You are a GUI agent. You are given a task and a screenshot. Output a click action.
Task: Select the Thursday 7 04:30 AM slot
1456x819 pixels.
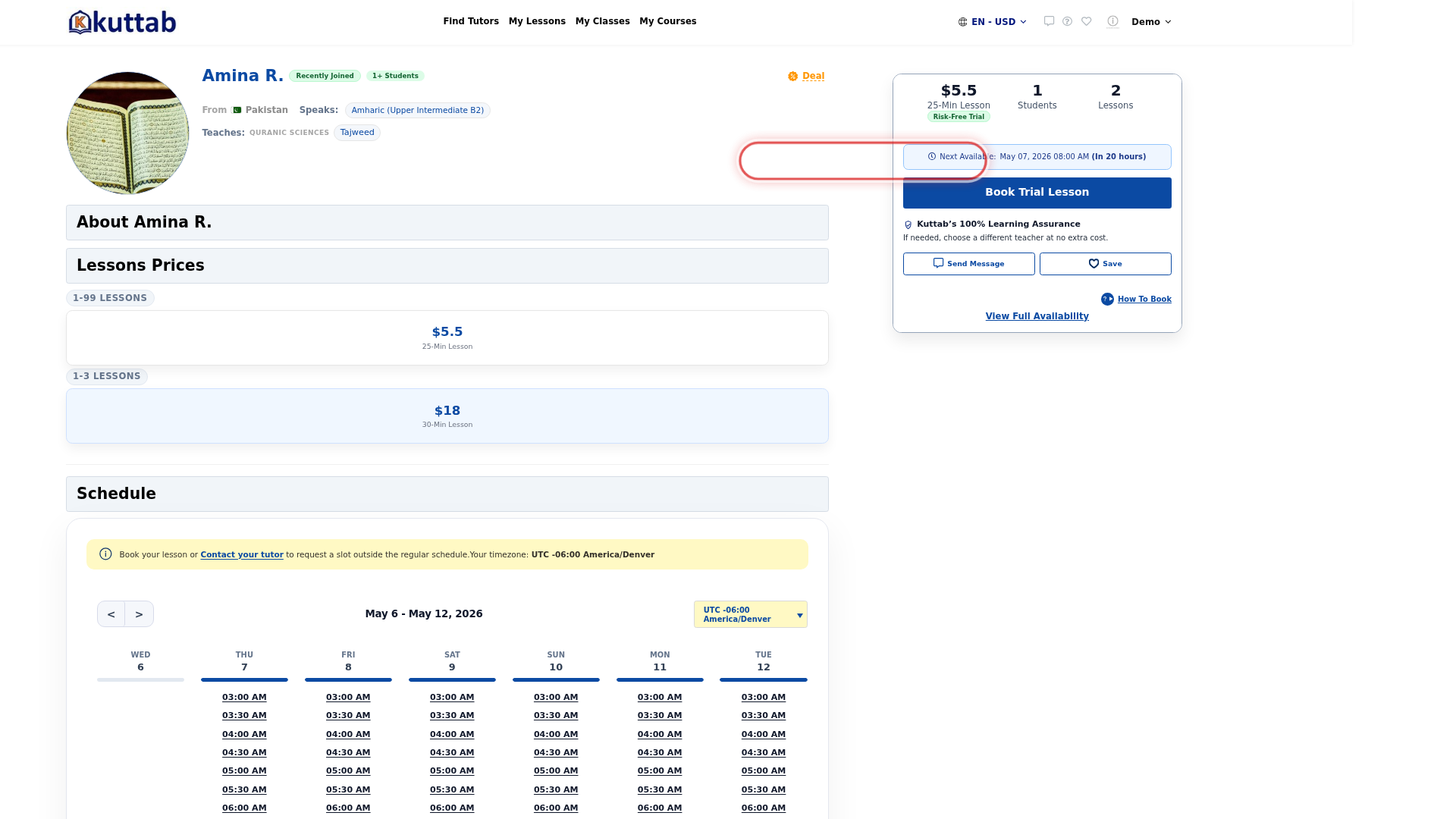(244, 753)
